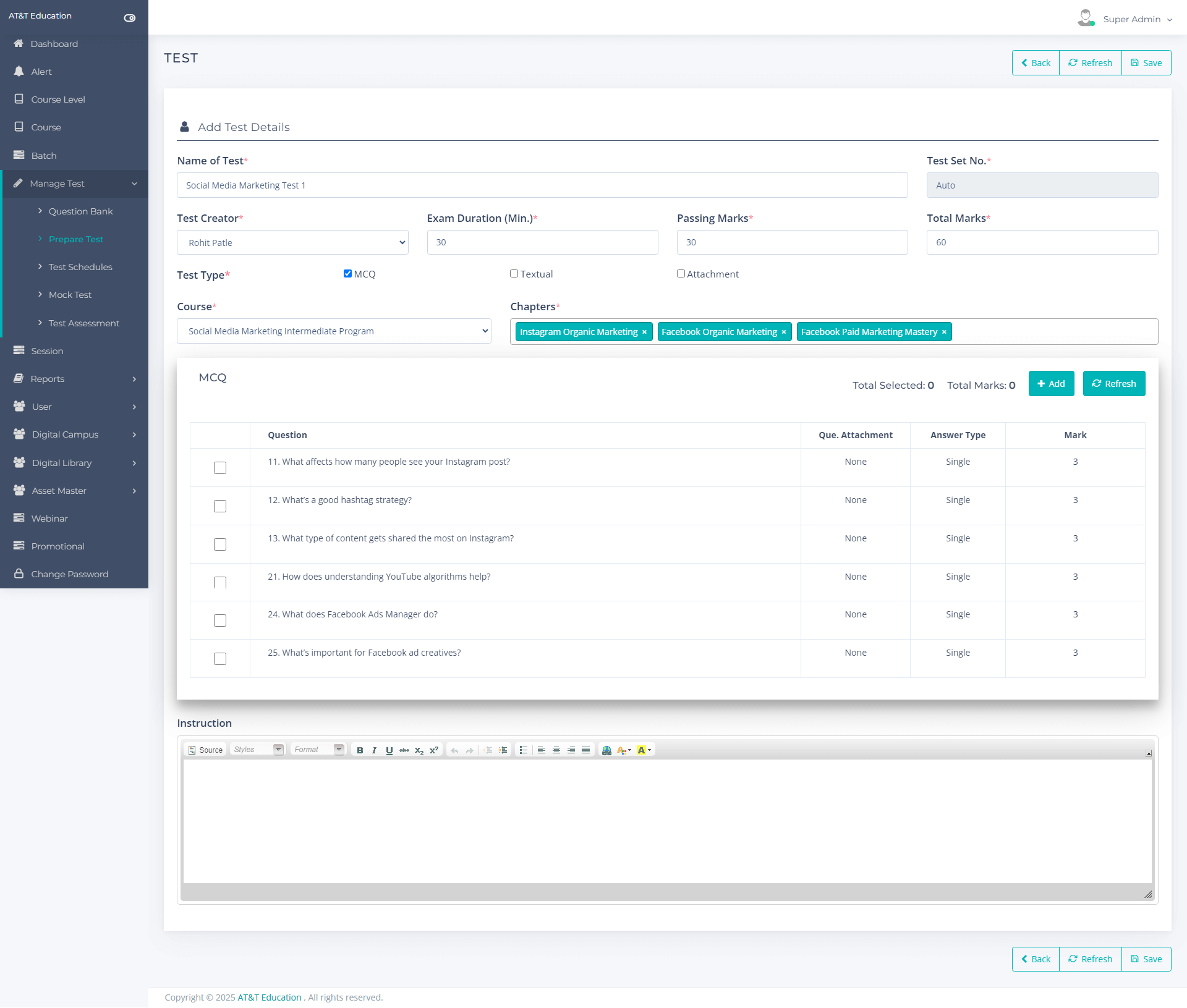Open Question Bank in sidebar
Screen dimensions: 1187x1008
(80, 211)
